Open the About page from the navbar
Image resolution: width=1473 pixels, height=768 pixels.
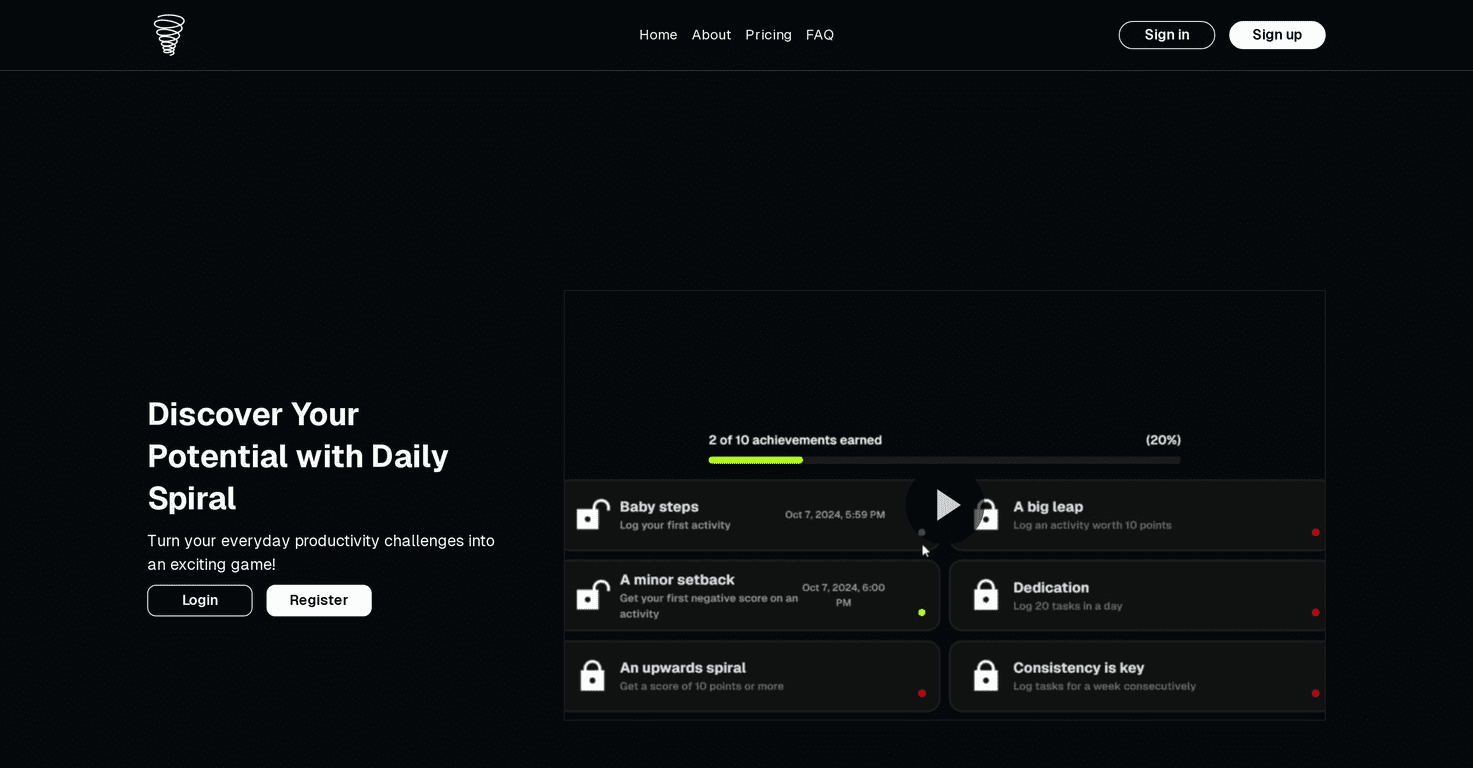coord(711,34)
